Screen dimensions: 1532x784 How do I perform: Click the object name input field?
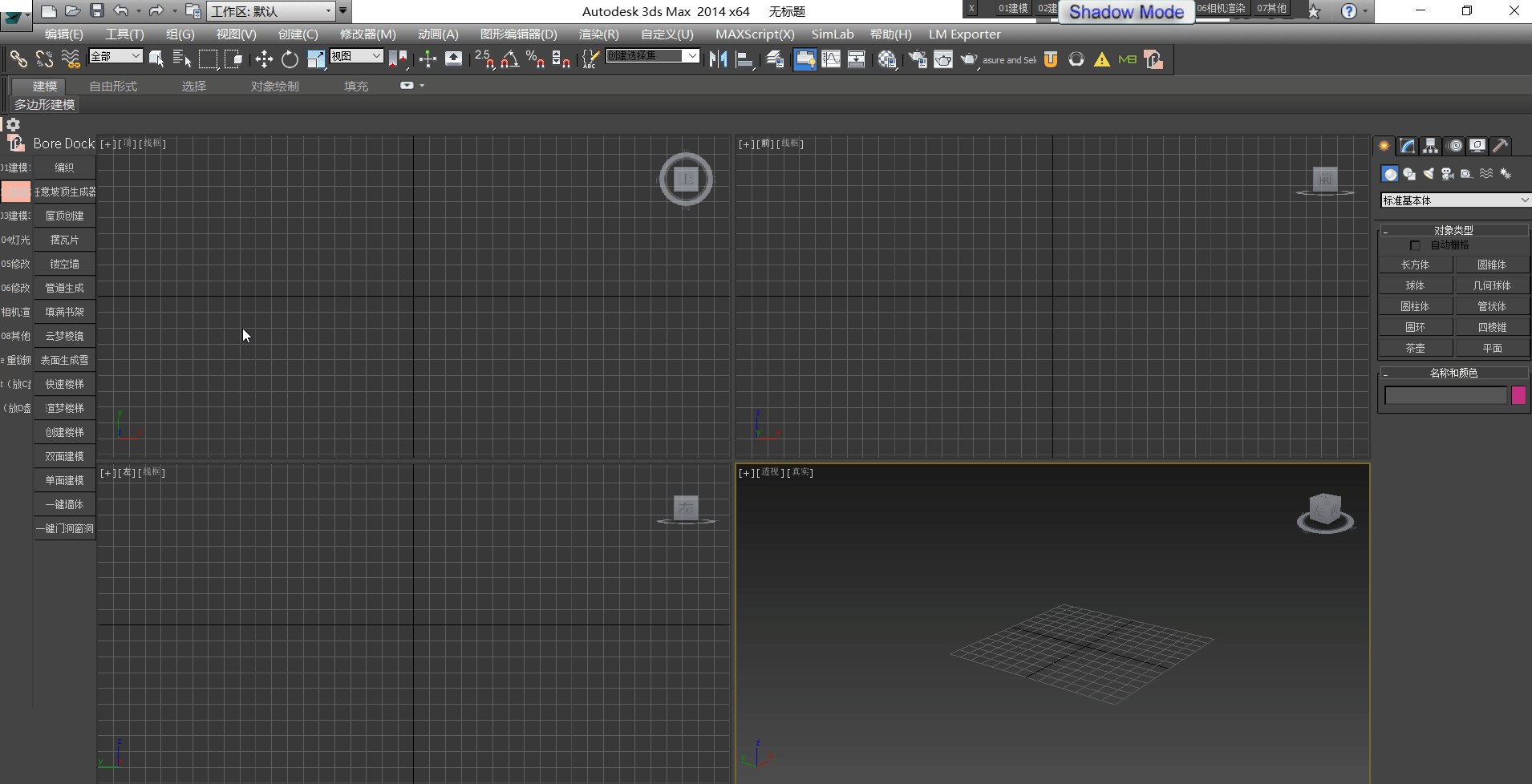[x=1445, y=394]
